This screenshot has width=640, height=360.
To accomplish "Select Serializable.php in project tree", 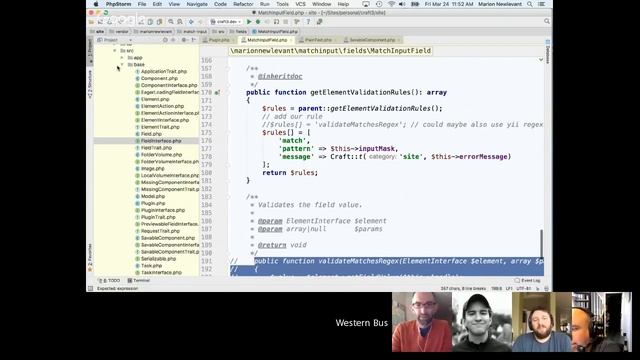I will pyautogui.click(x=158, y=259).
